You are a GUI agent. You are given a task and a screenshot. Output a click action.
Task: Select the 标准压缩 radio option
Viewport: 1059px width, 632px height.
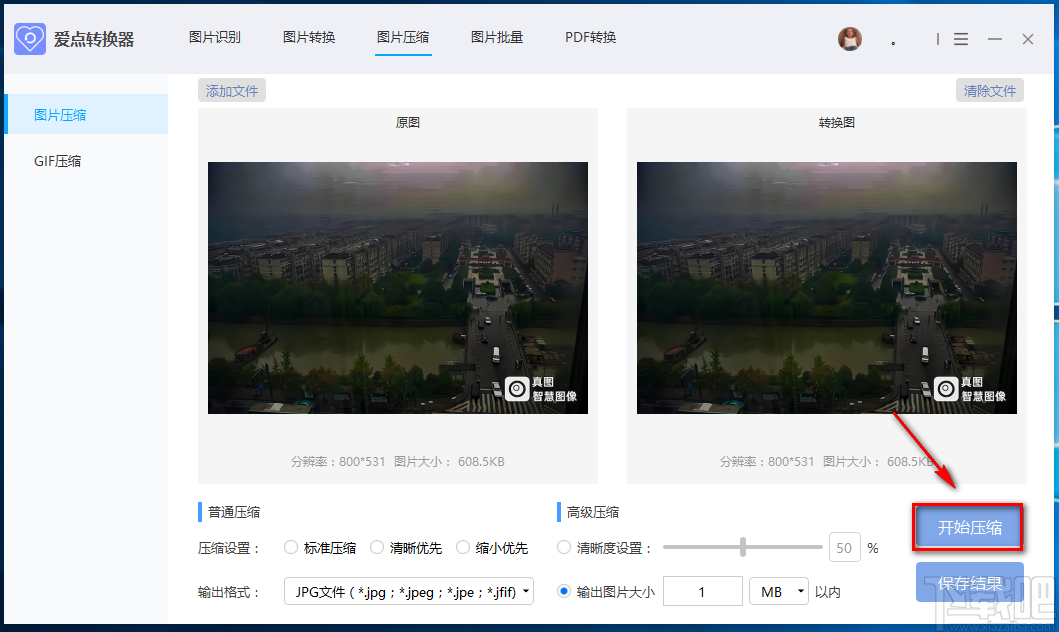(x=290, y=548)
